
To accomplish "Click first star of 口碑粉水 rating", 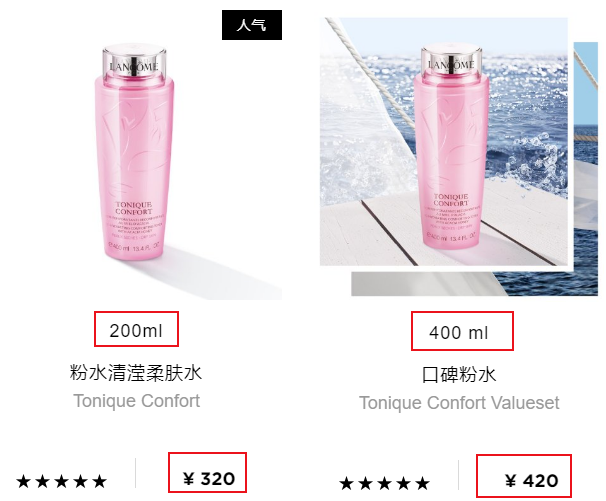I will click(x=346, y=483).
